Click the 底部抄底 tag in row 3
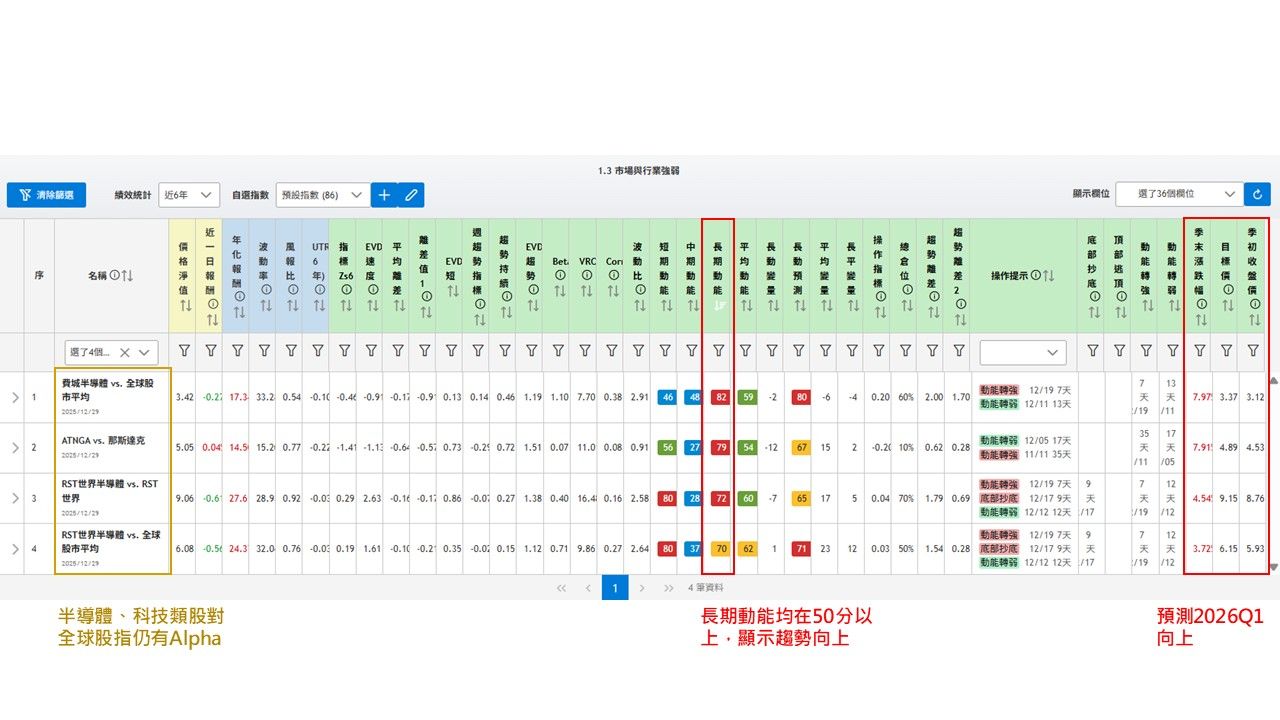The image size is (1280, 720). point(999,497)
